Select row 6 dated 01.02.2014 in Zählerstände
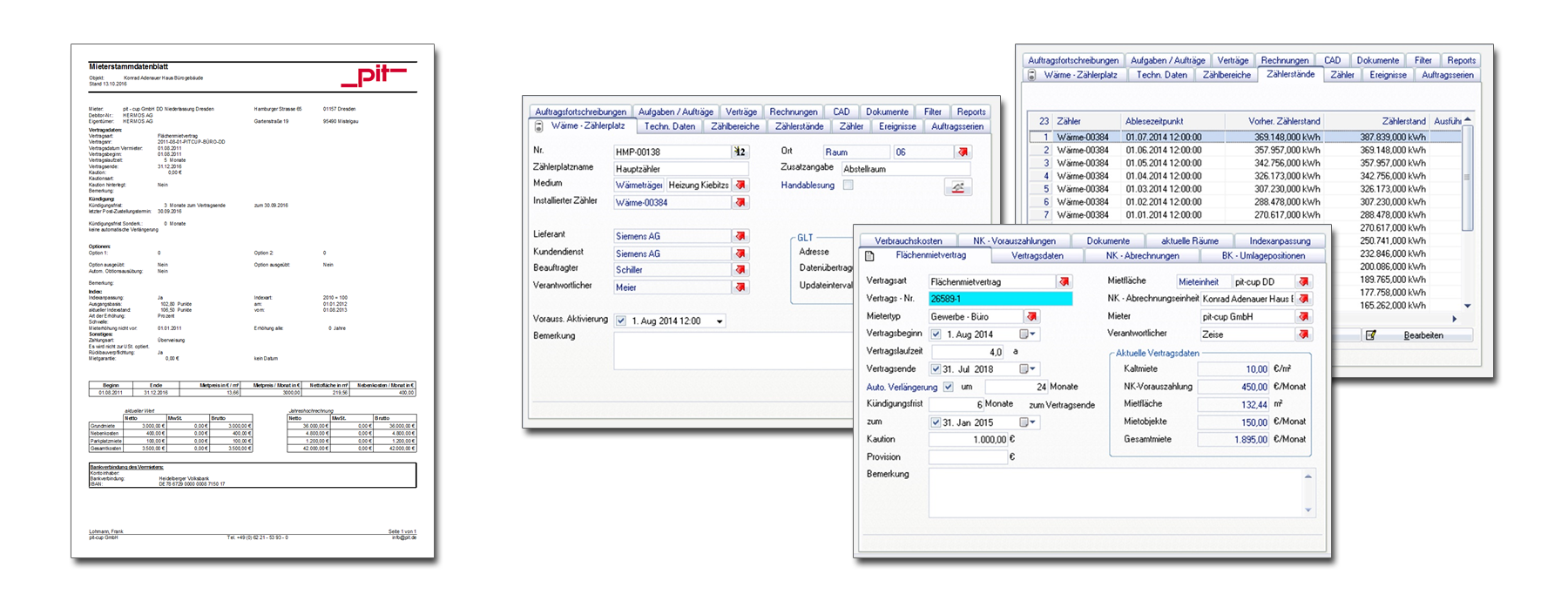This screenshot has width=1568, height=601. click(1246, 202)
